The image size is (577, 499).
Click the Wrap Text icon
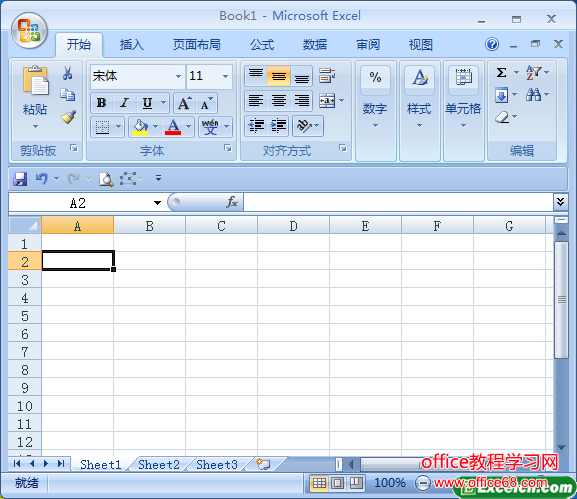[327, 75]
